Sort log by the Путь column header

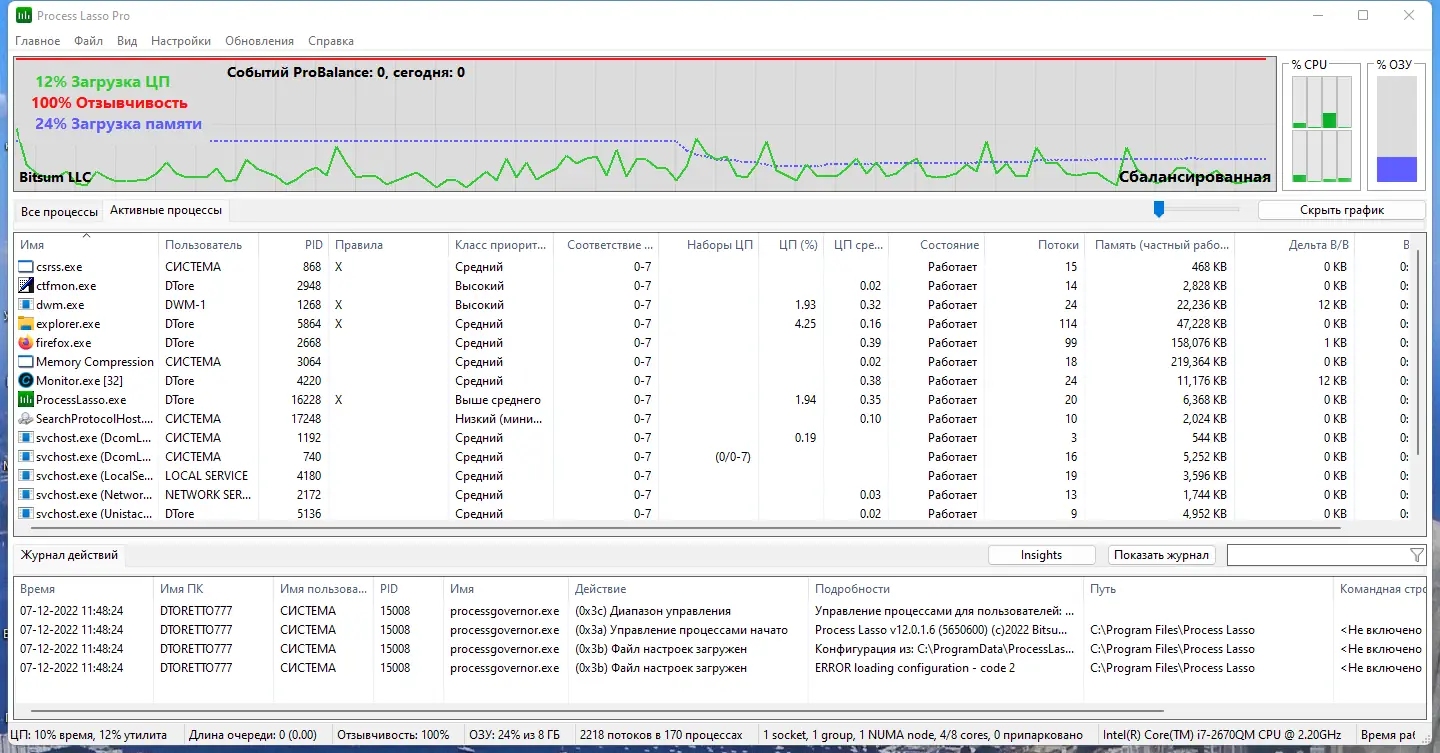coord(1208,589)
